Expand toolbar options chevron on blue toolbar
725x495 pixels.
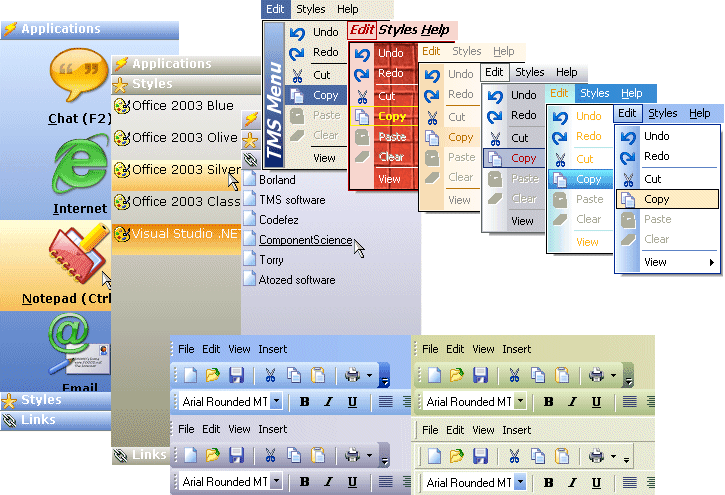click(384, 375)
